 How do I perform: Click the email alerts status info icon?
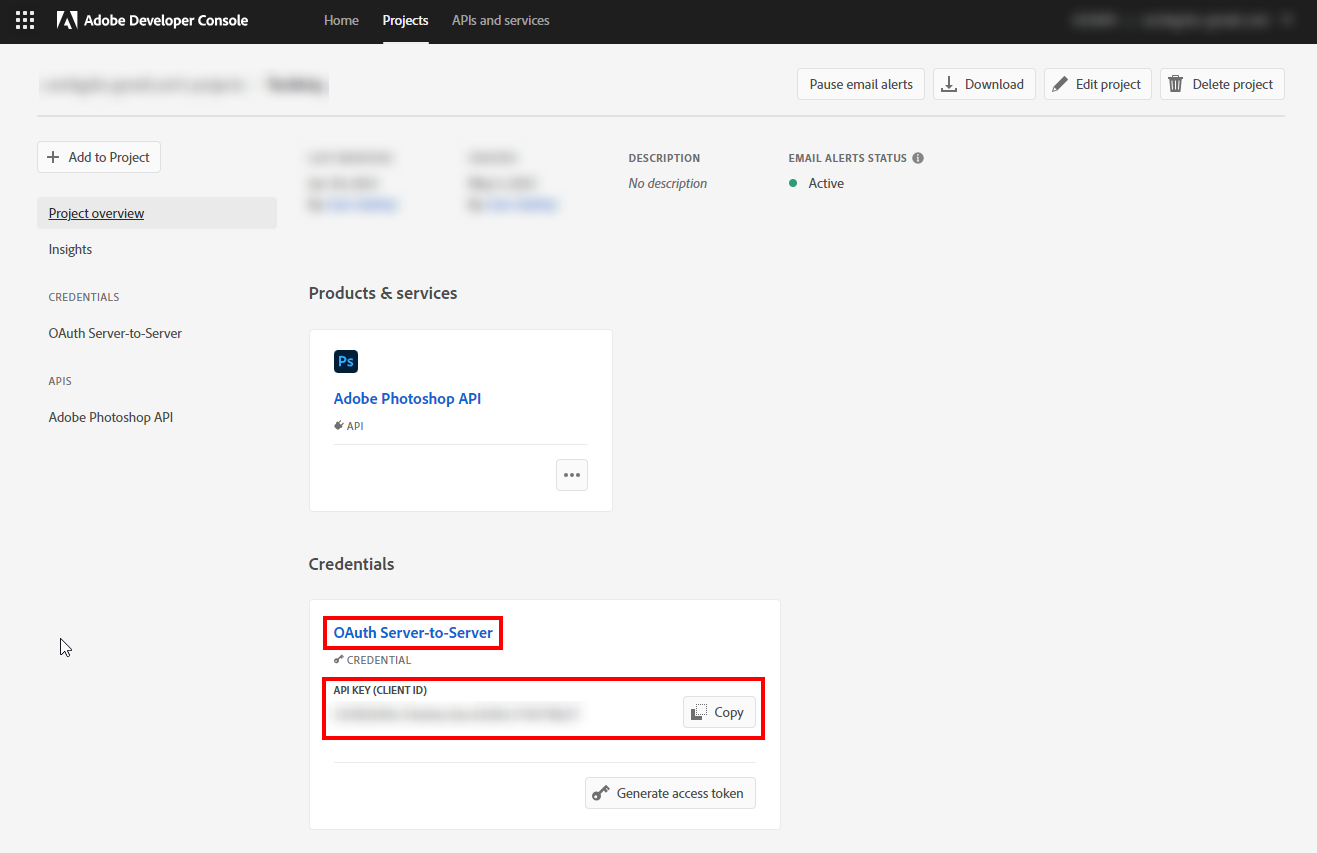918,158
